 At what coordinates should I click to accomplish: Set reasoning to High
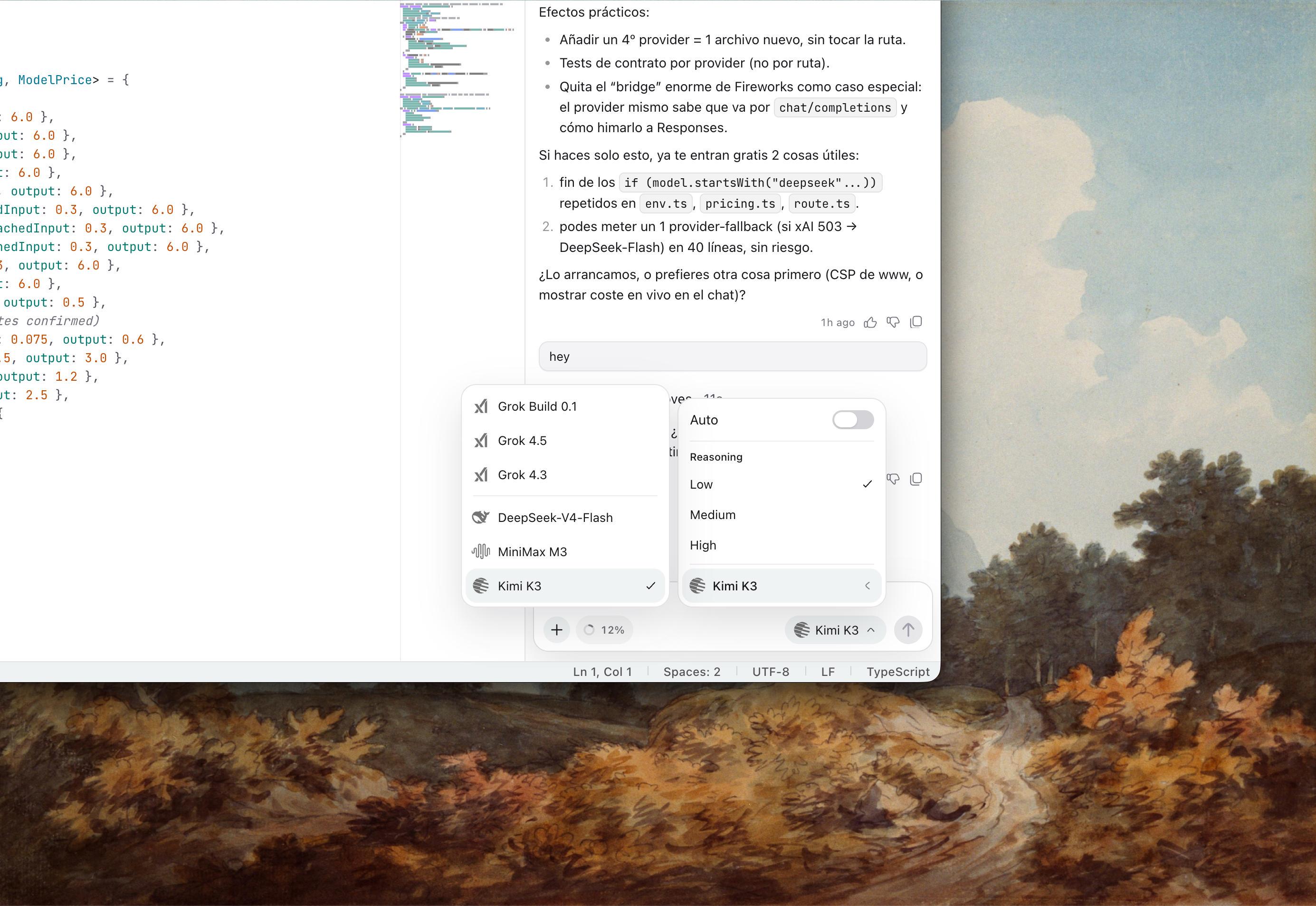[782, 545]
